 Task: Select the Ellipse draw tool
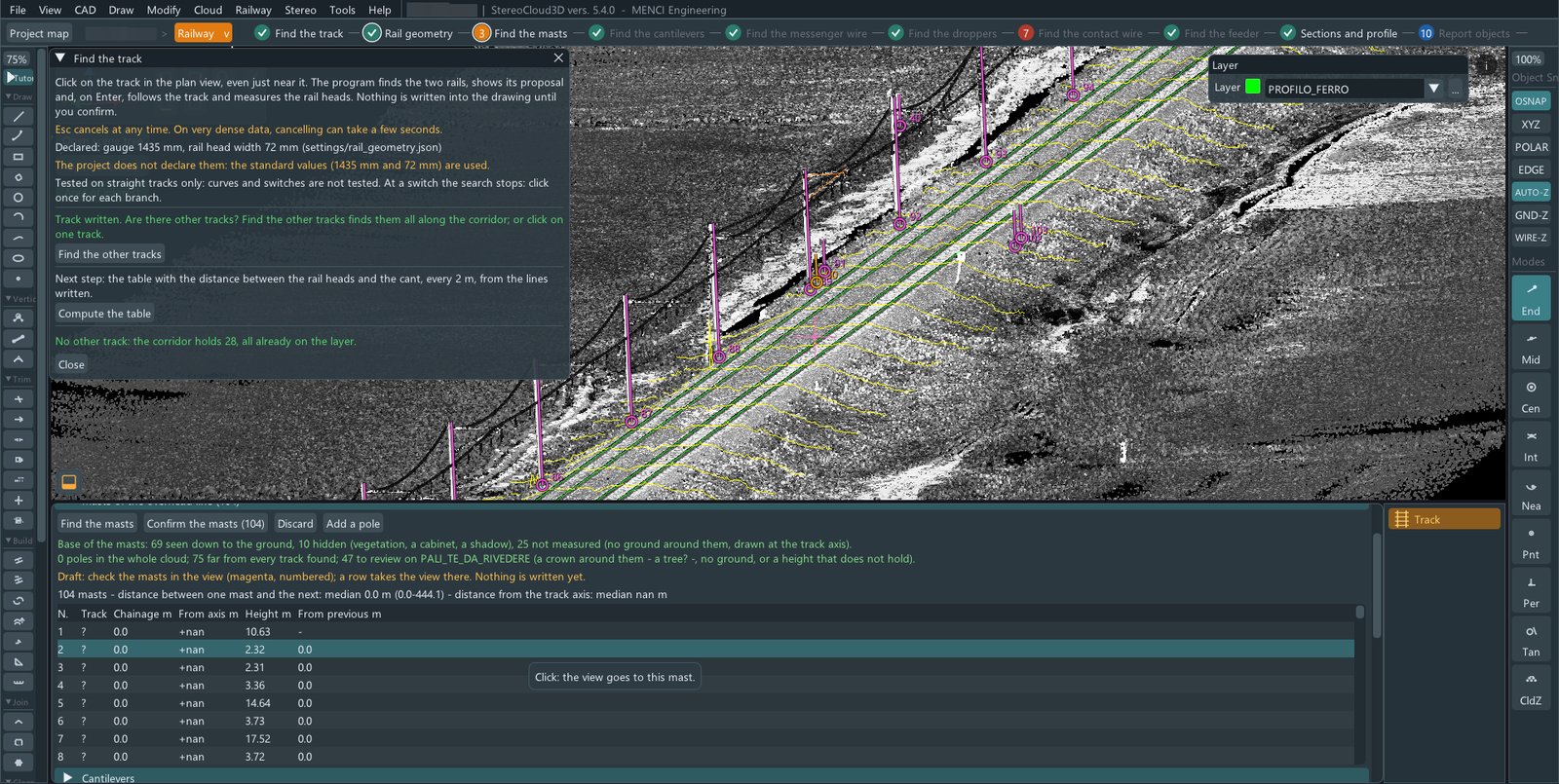click(18, 258)
